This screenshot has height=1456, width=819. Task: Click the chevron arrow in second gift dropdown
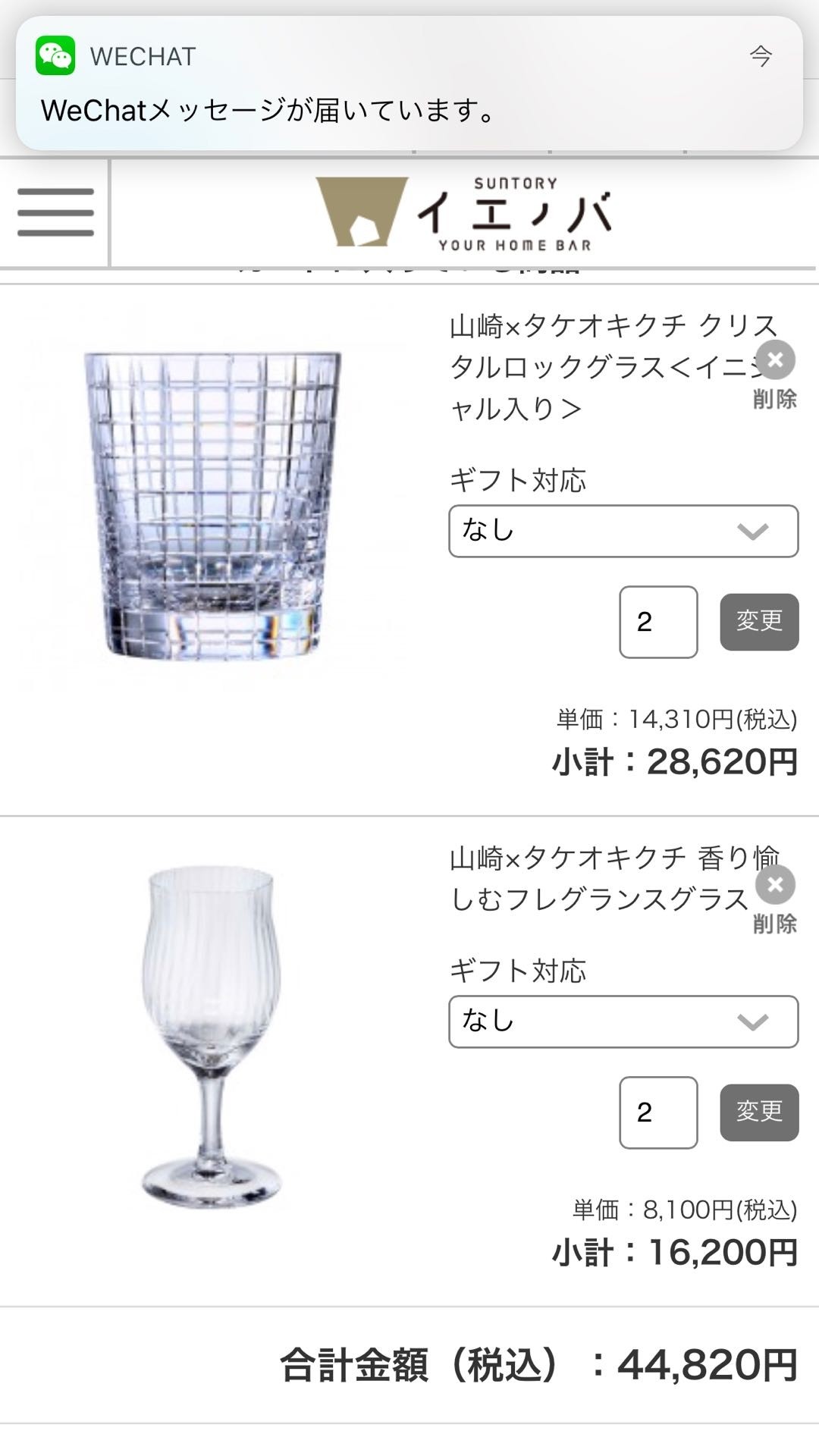(x=752, y=1022)
